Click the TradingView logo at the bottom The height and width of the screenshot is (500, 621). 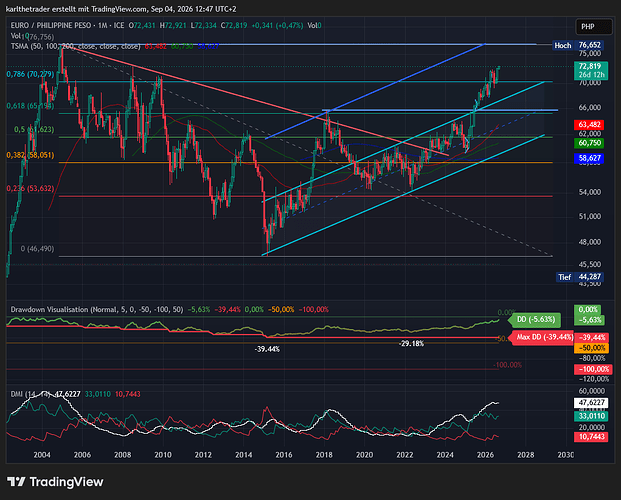coord(55,482)
